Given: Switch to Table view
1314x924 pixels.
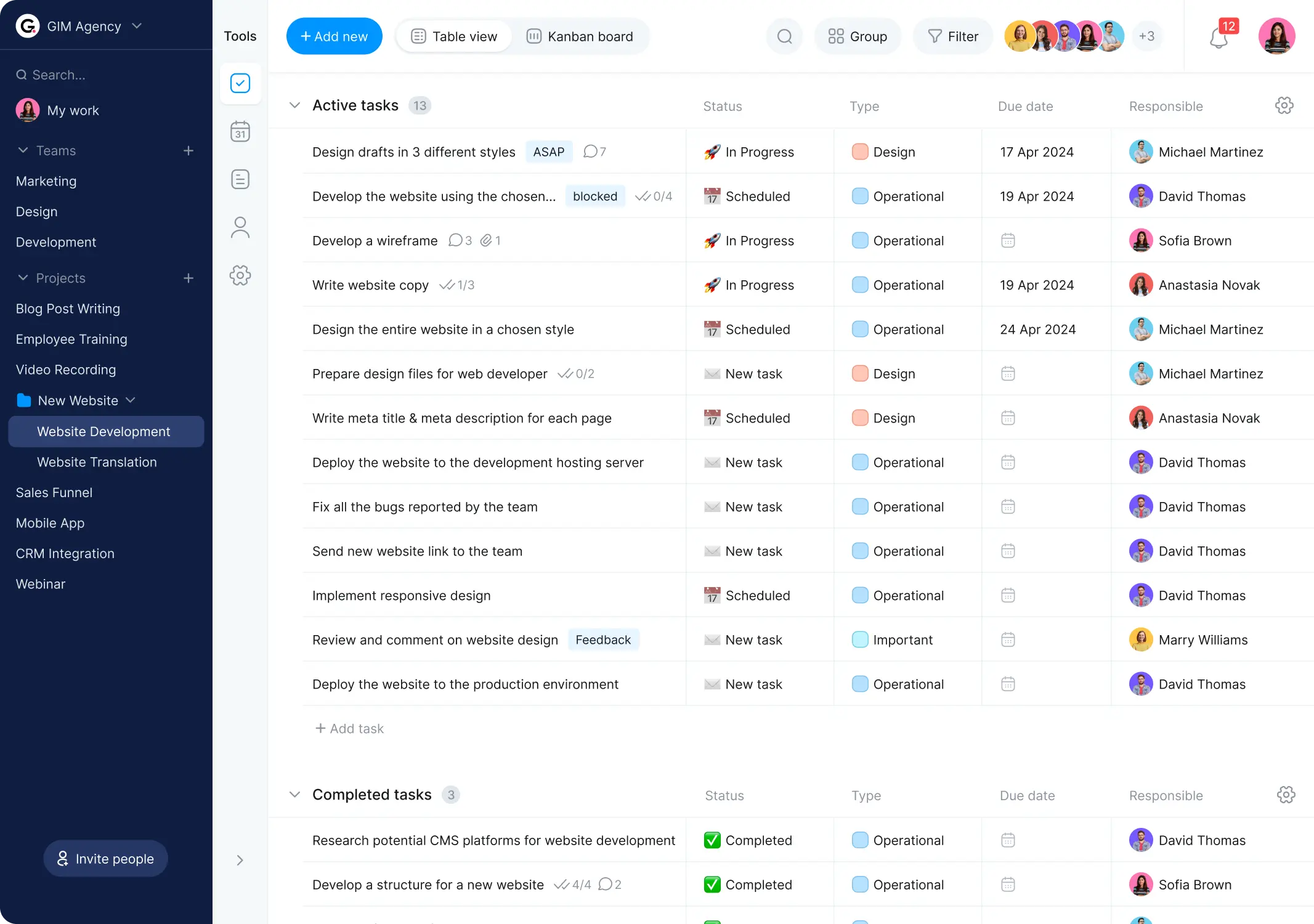Looking at the screenshot, I should click(x=454, y=36).
